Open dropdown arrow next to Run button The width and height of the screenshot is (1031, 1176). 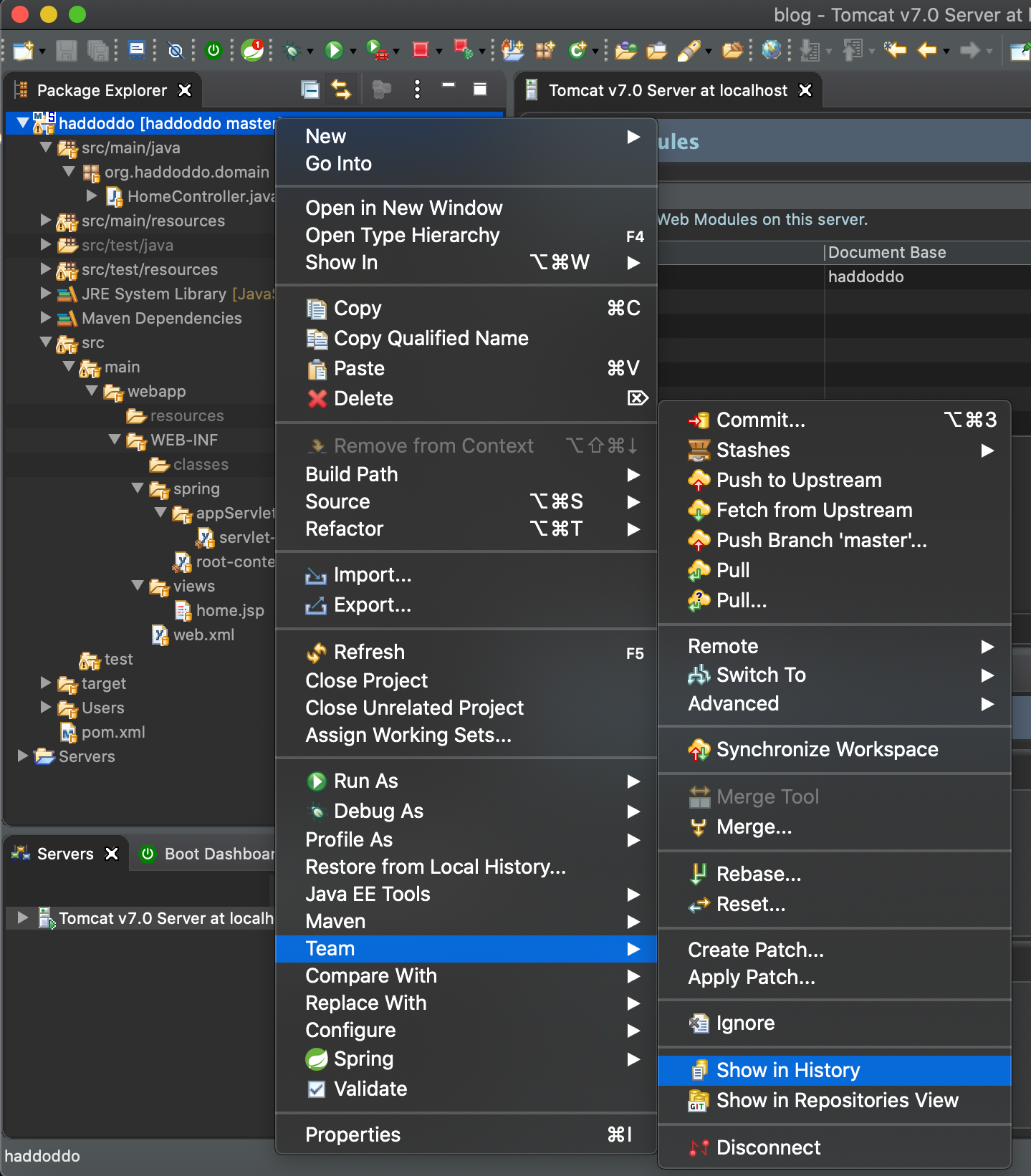click(353, 51)
